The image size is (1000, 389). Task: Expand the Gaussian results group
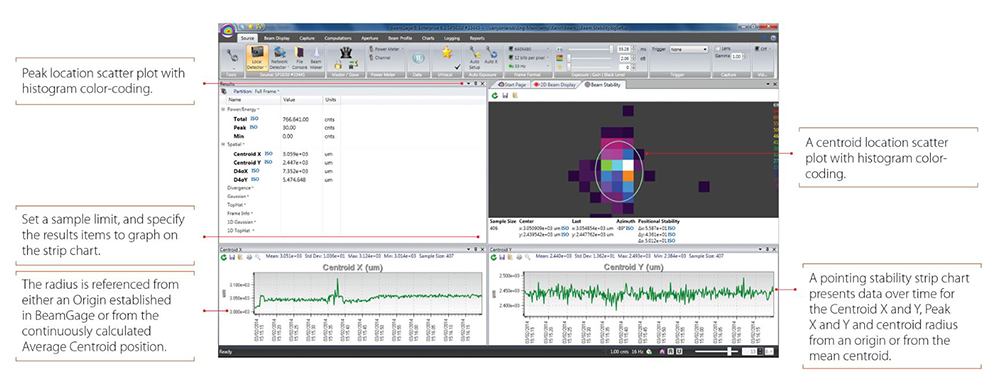click(239, 197)
